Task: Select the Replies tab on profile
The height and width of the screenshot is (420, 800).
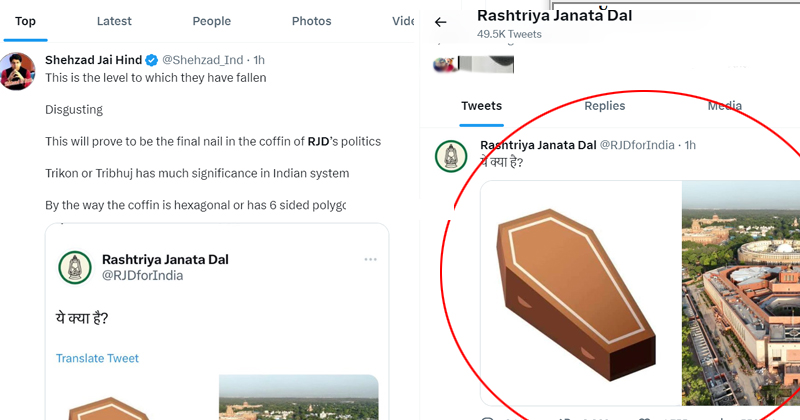Action: [605, 106]
